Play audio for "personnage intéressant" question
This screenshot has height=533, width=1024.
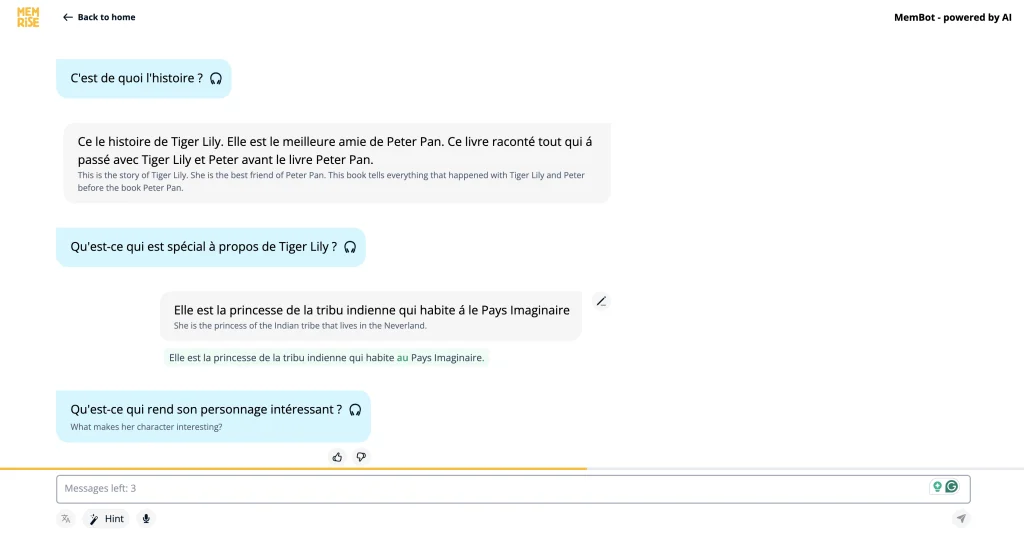(x=354, y=409)
